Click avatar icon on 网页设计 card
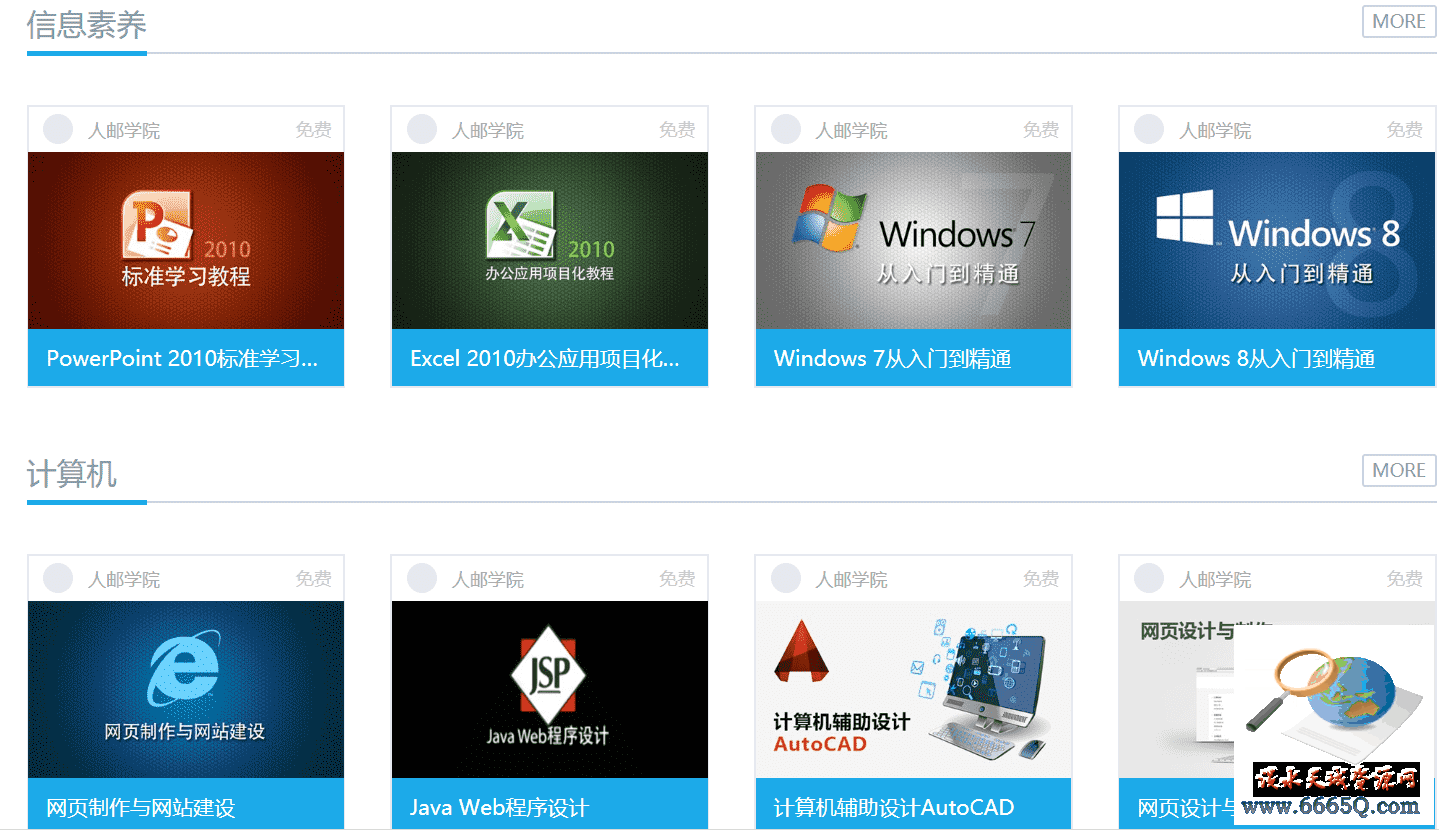Screen dimensions: 1439x830 tap(1149, 578)
